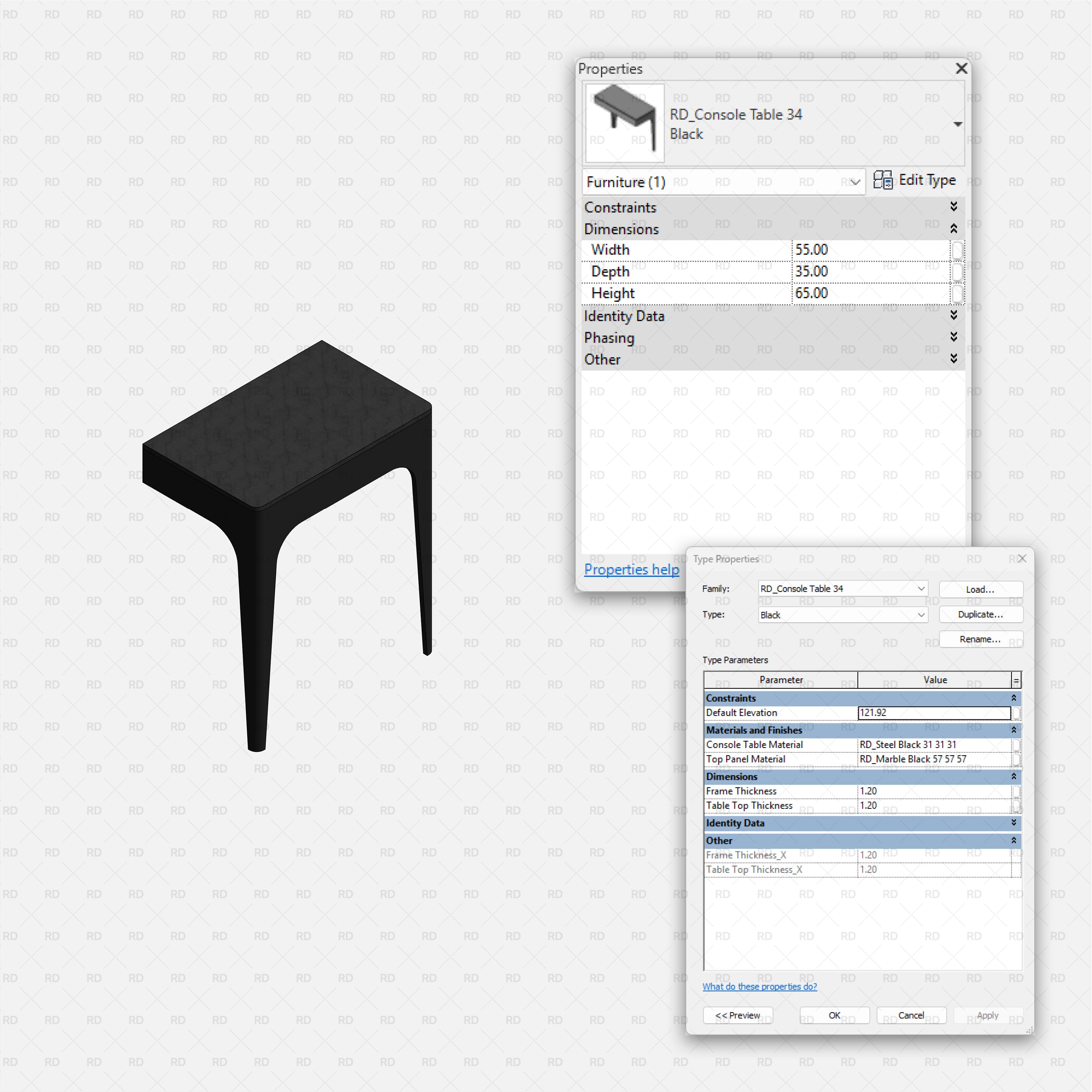The width and height of the screenshot is (1092, 1092).
Task: Collapse the Dimensions section in Properties
Action: click(x=953, y=229)
